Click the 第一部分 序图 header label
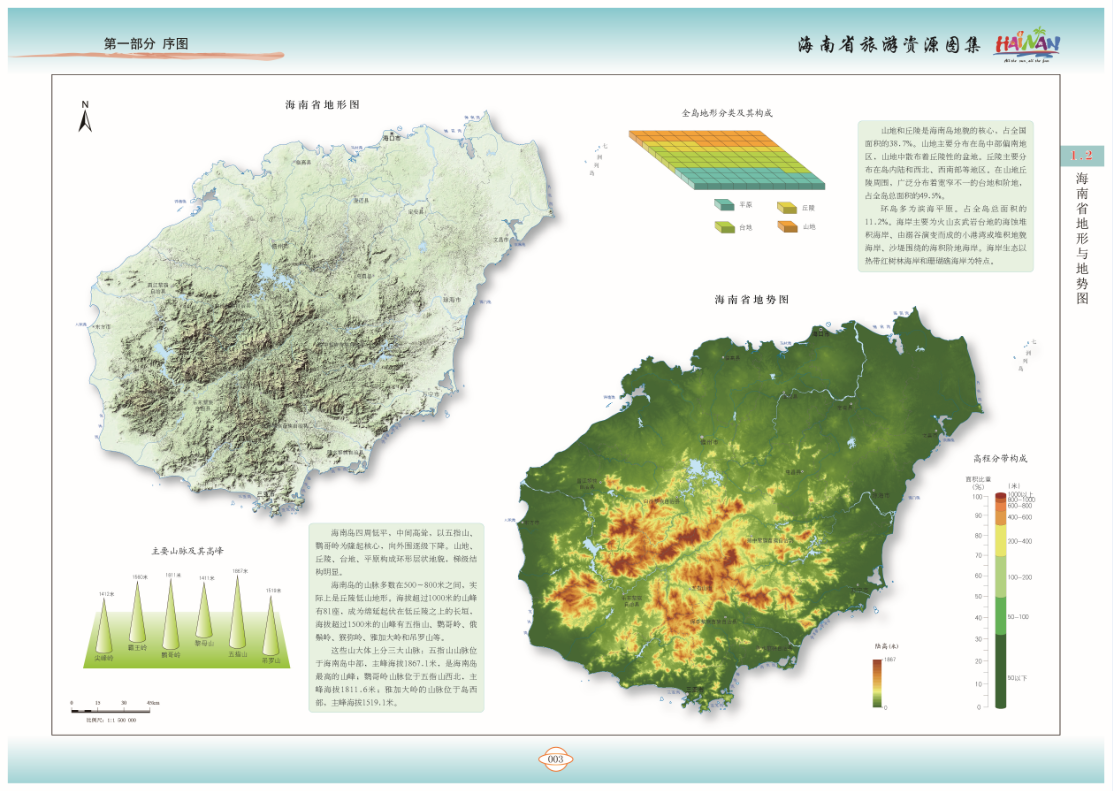 [x=146, y=44]
